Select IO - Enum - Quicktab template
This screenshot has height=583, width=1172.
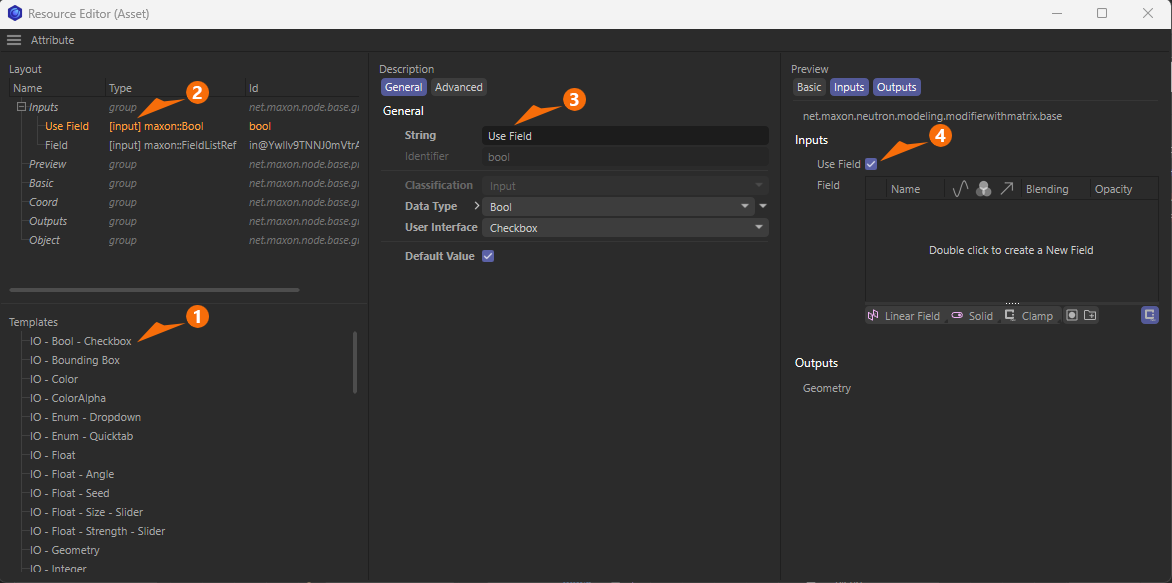pos(81,436)
